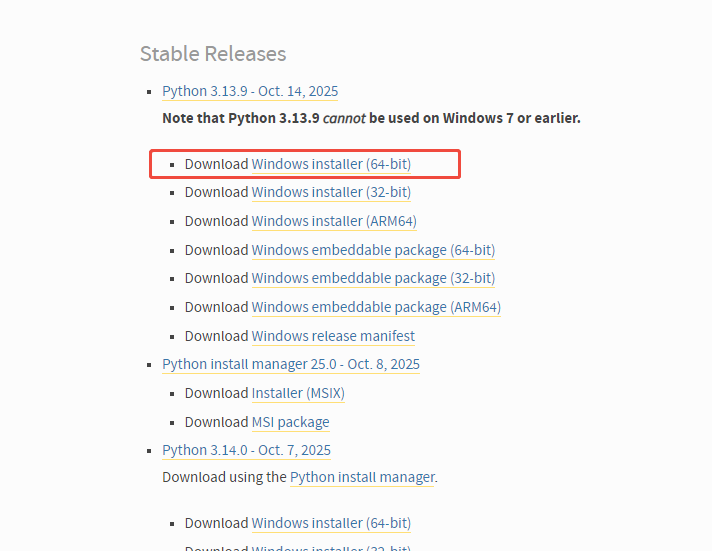Click the MSI package download link
712x551 pixels.
290,422
